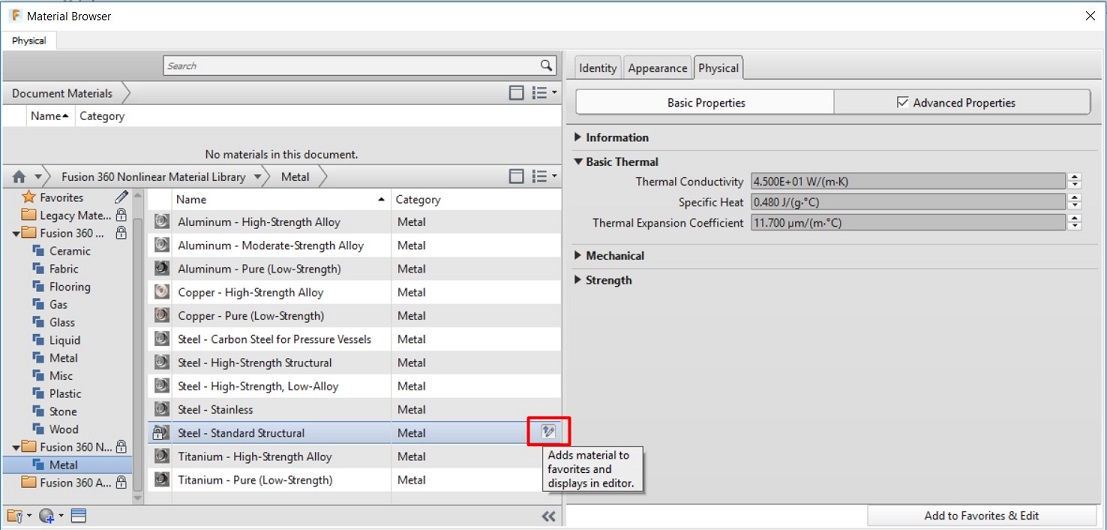
Task: Click the Specific Heat value field
Action: pyautogui.click(x=908, y=203)
